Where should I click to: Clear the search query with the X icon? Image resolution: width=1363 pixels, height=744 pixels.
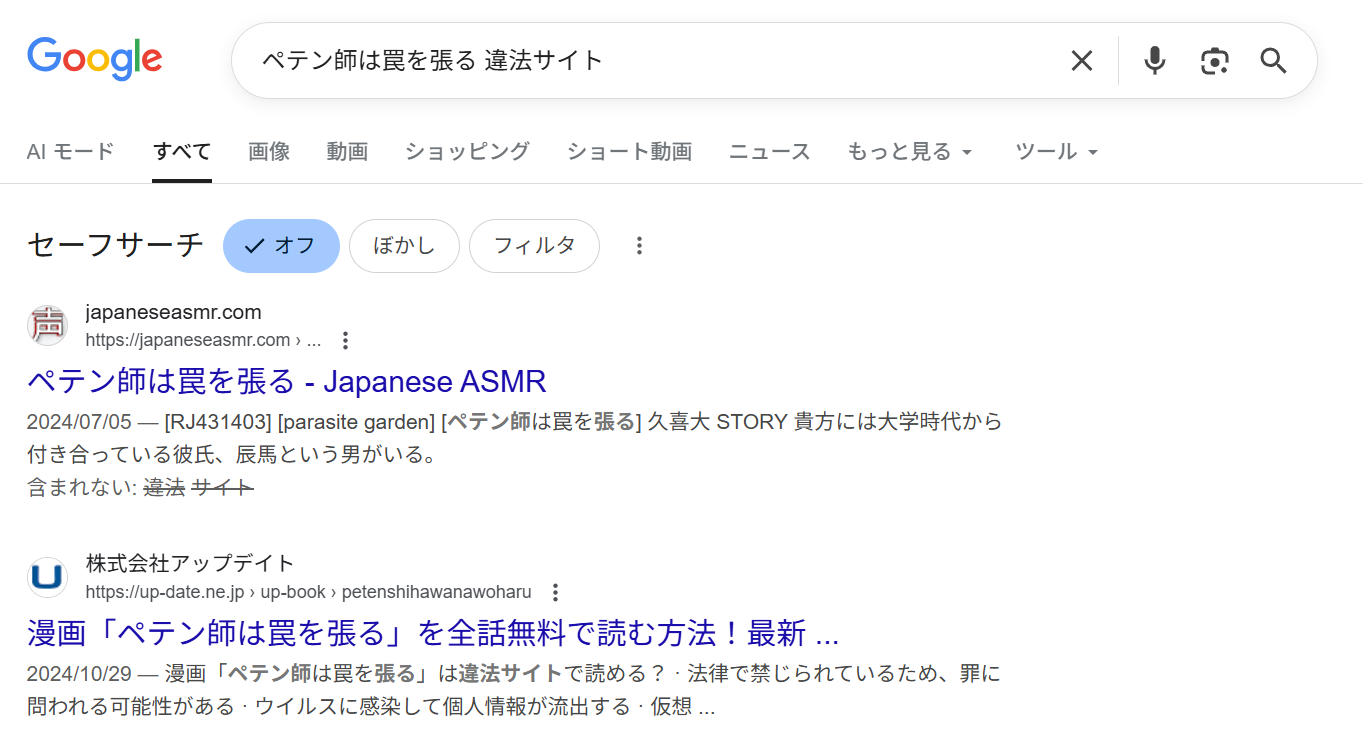pos(1081,61)
